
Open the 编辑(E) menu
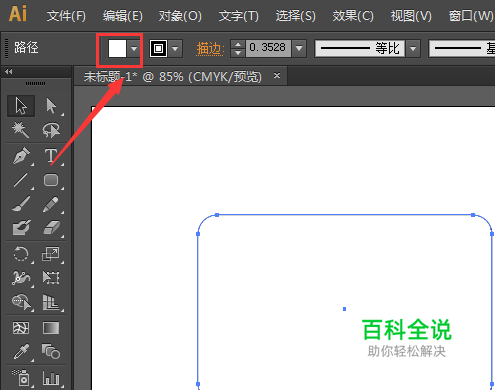point(123,16)
